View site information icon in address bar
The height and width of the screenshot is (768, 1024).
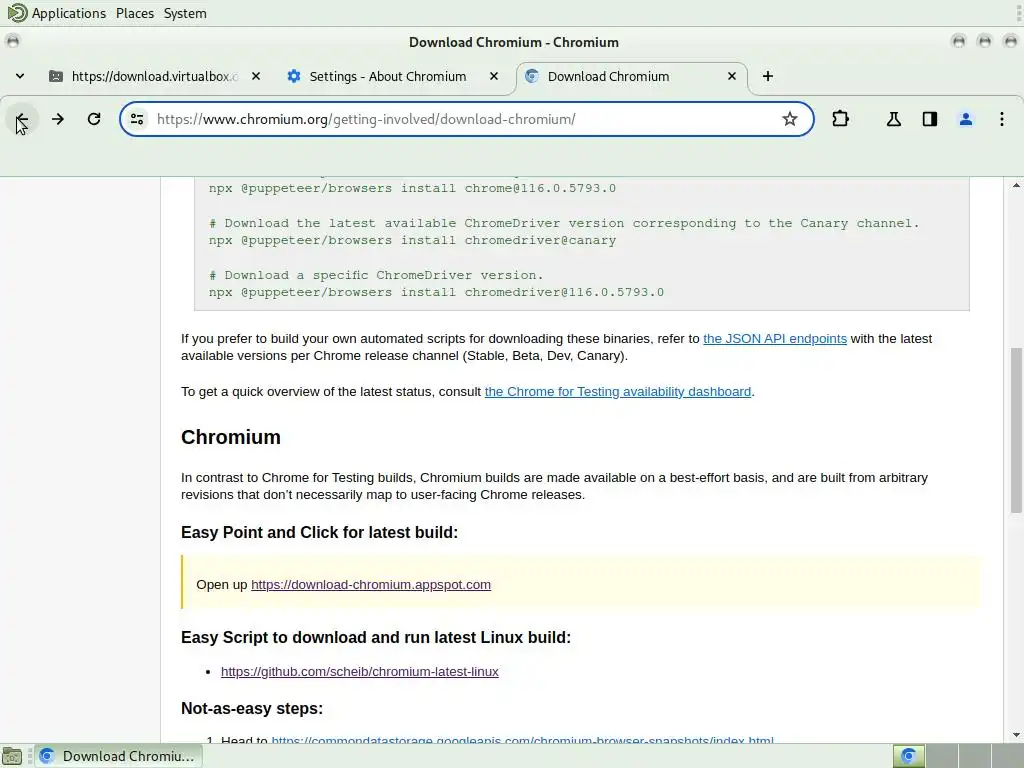click(x=136, y=120)
